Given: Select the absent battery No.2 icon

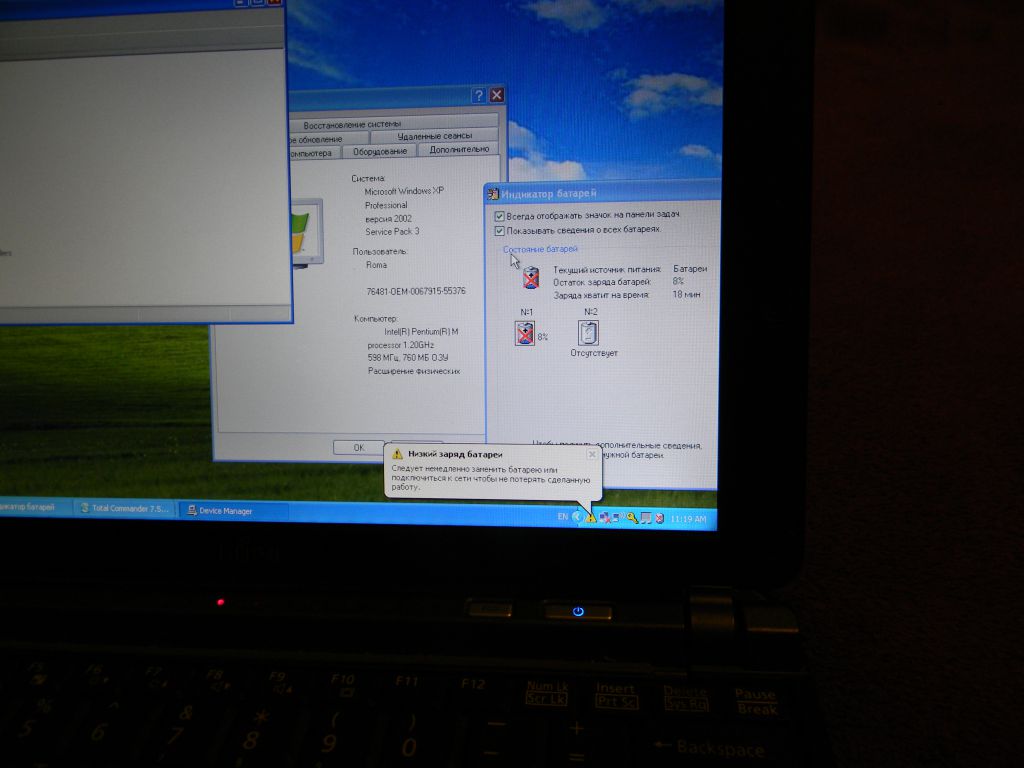Looking at the screenshot, I should [588, 332].
